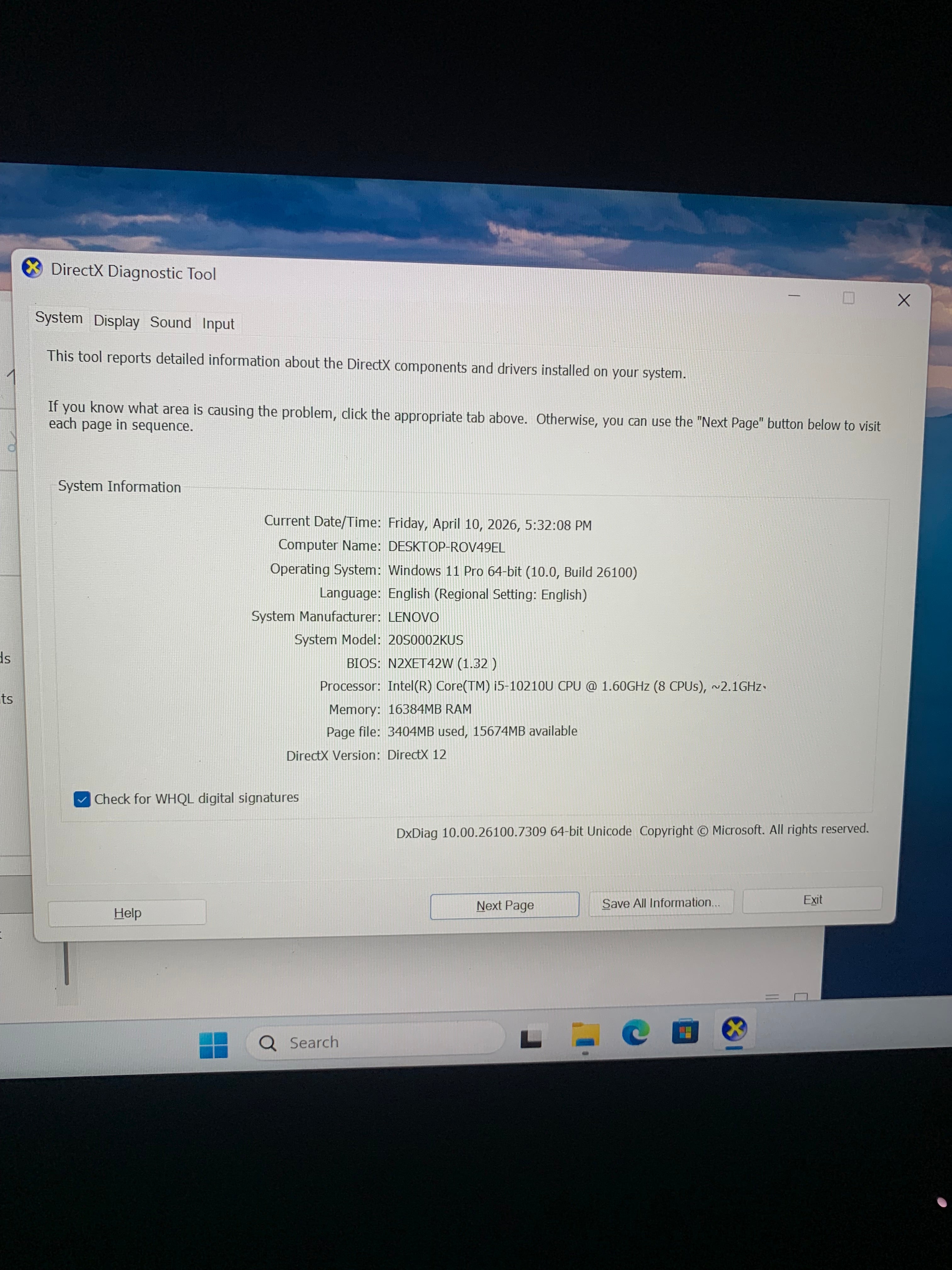Viewport: 952px width, 1270px height.
Task: Click the language value English (Regional Setting: English)
Action: click(x=487, y=594)
